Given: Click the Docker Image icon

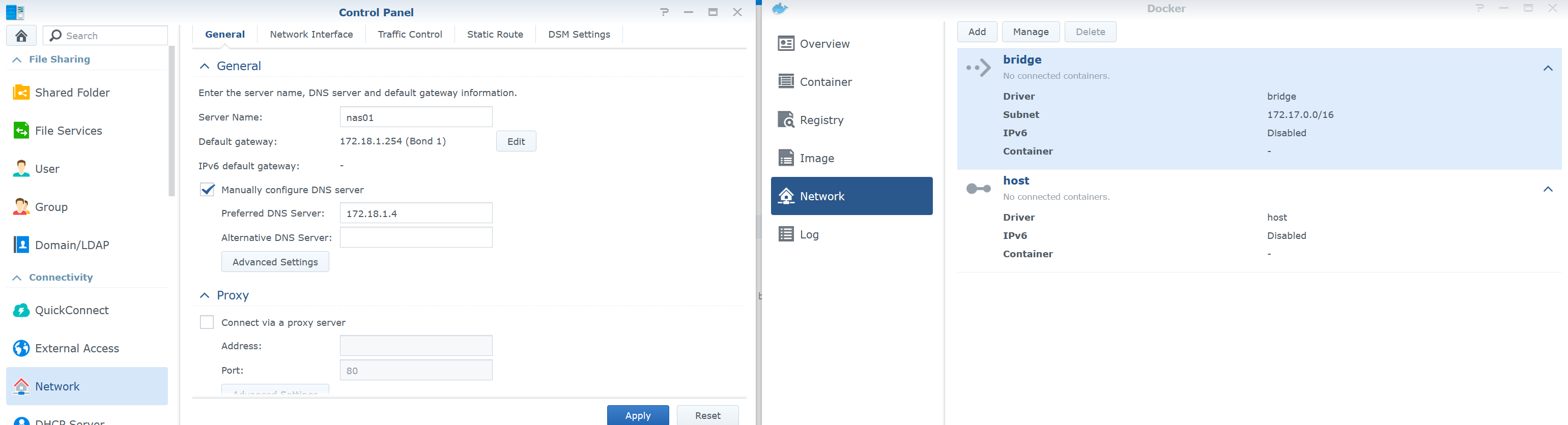Looking at the screenshot, I should coord(786,158).
